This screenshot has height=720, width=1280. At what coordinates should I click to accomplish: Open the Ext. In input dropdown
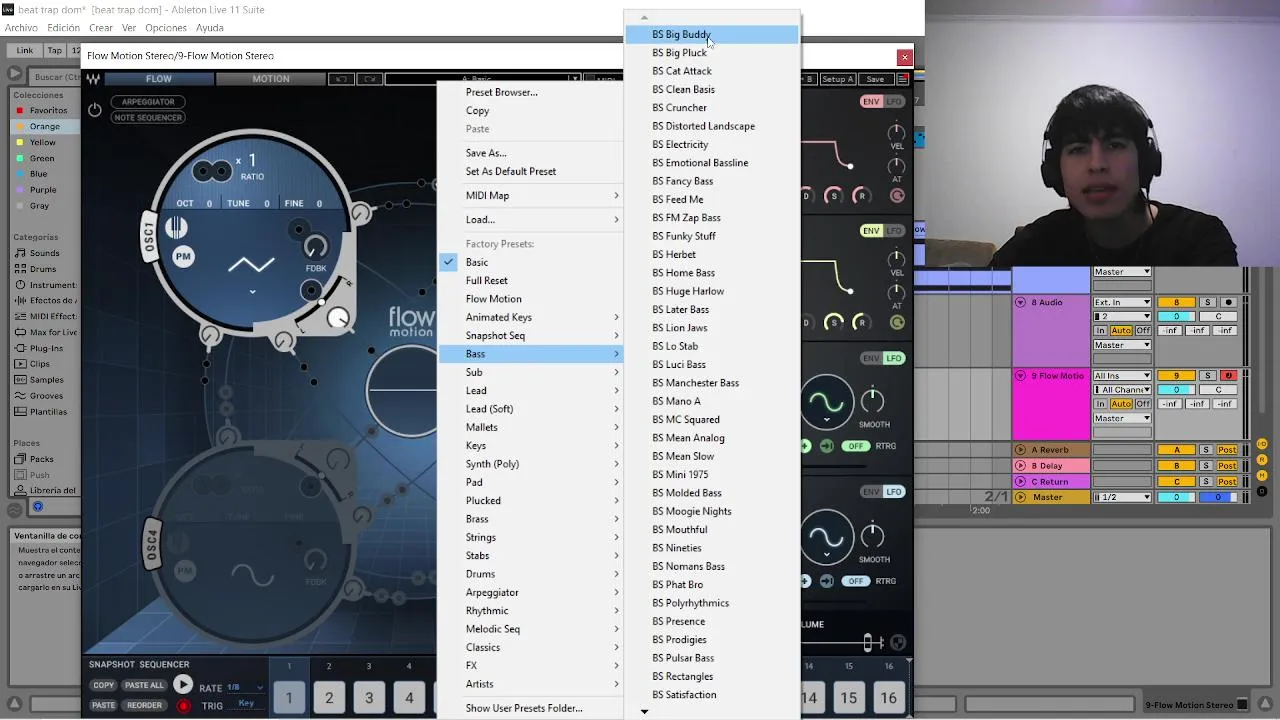click(x=1122, y=302)
